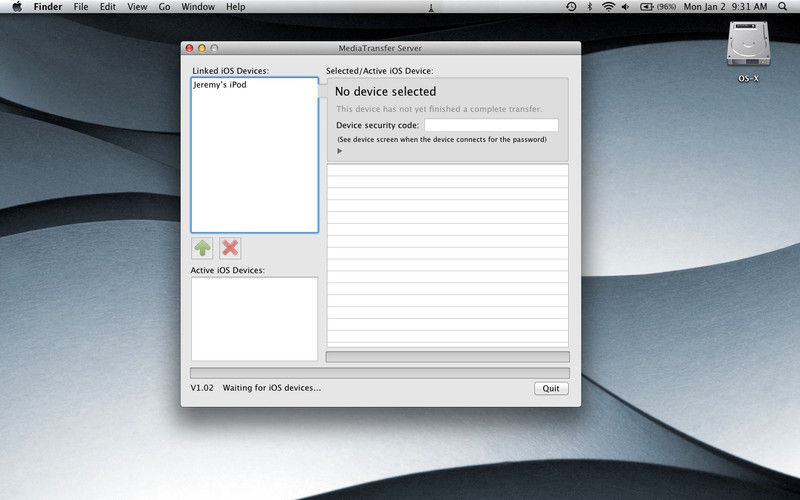This screenshot has width=800, height=500.
Task: Click the 'No device selected' heading
Action: [x=386, y=92]
